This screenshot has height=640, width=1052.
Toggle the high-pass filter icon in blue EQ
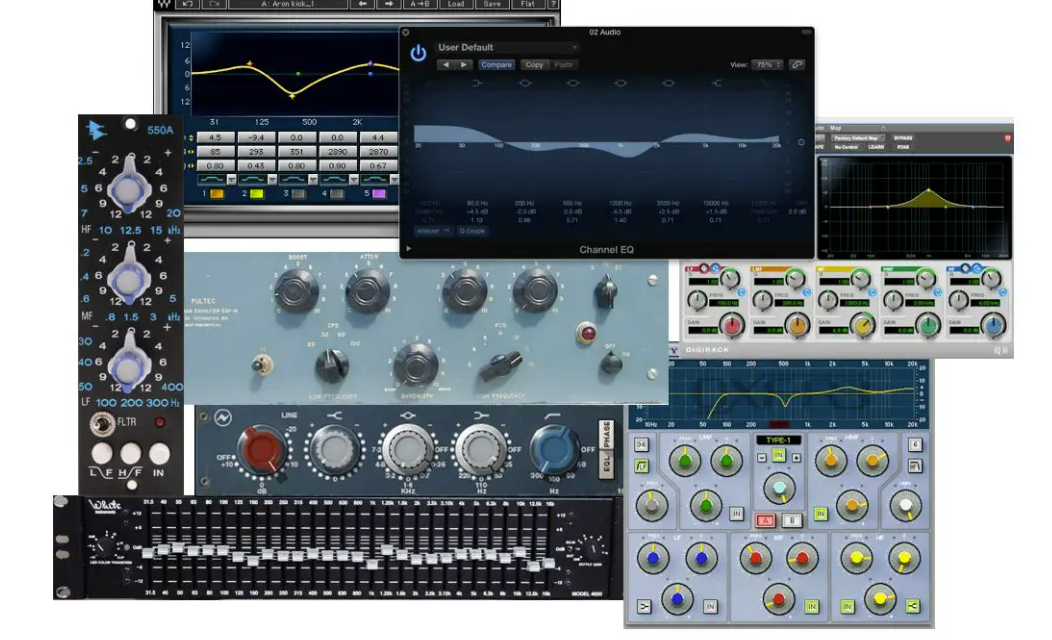coord(642,465)
